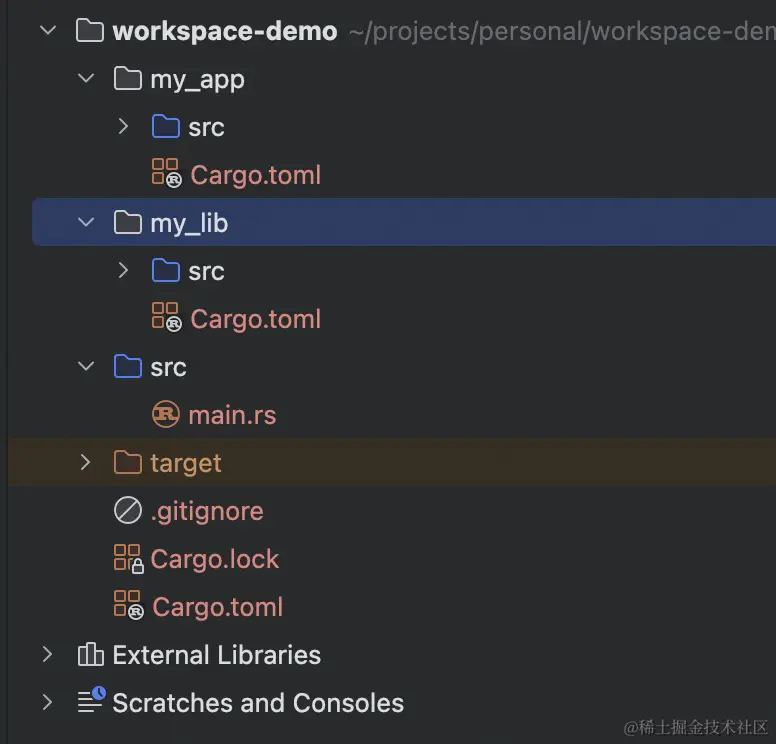Click the root-level Cargo.toml file icon
776x744 pixels.
coord(128,606)
